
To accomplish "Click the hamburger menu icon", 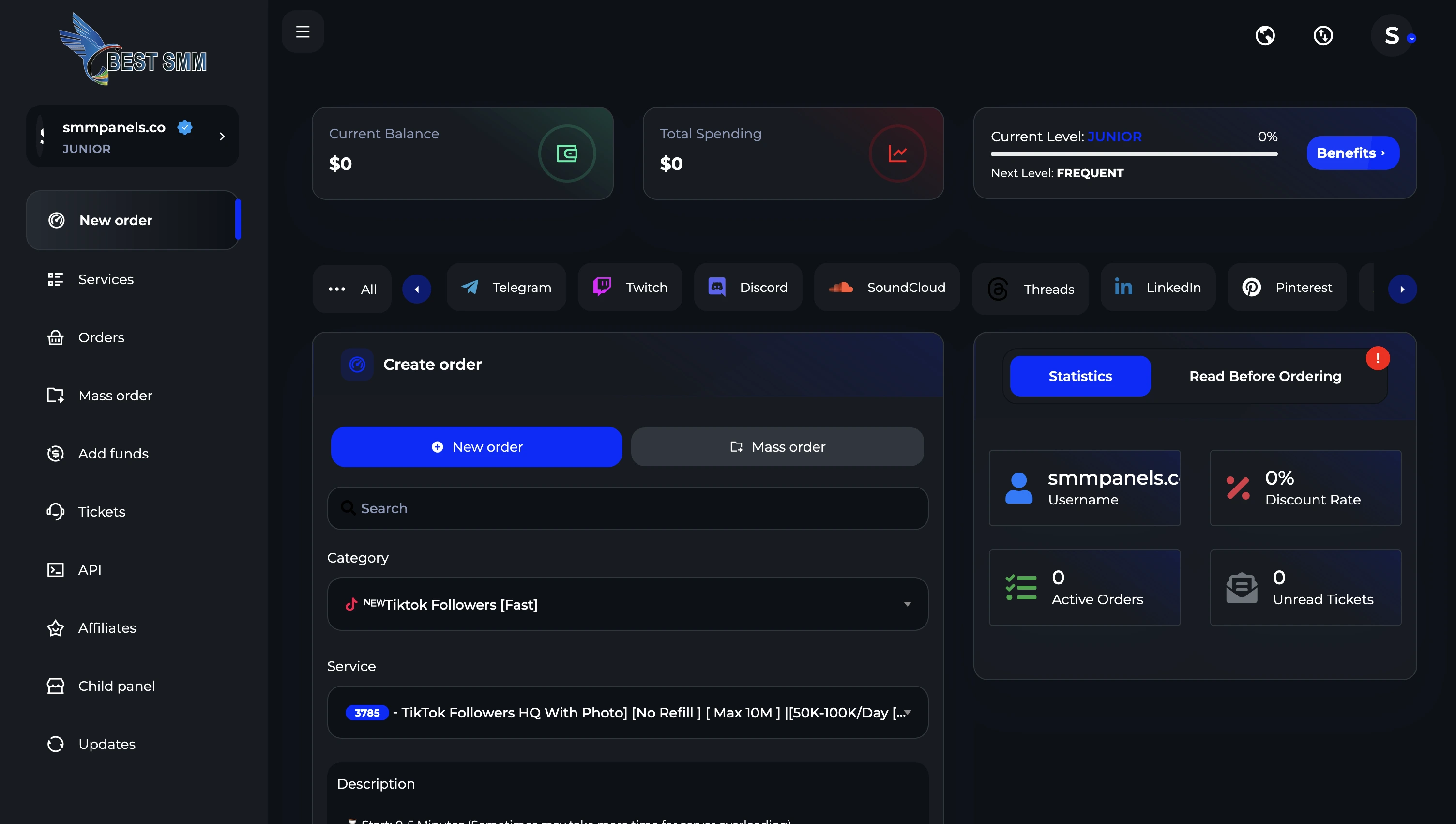I will (x=303, y=31).
